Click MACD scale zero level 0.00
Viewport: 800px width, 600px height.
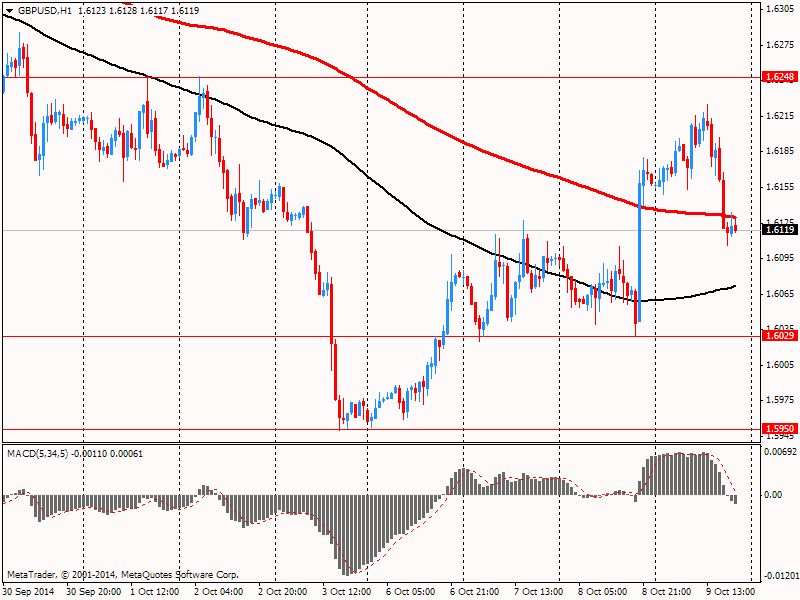(773, 495)
